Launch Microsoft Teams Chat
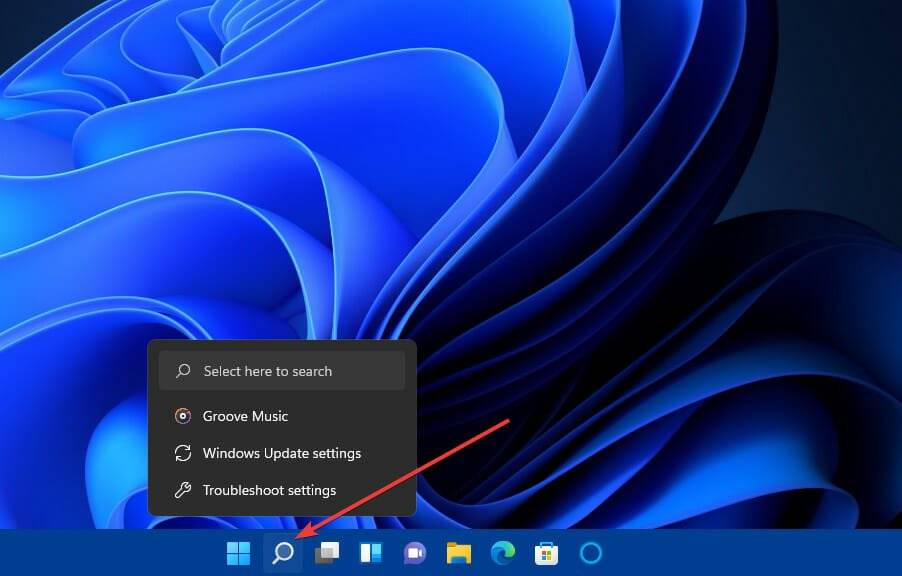This screenshot has width=902, height=576. coord(414,552)
